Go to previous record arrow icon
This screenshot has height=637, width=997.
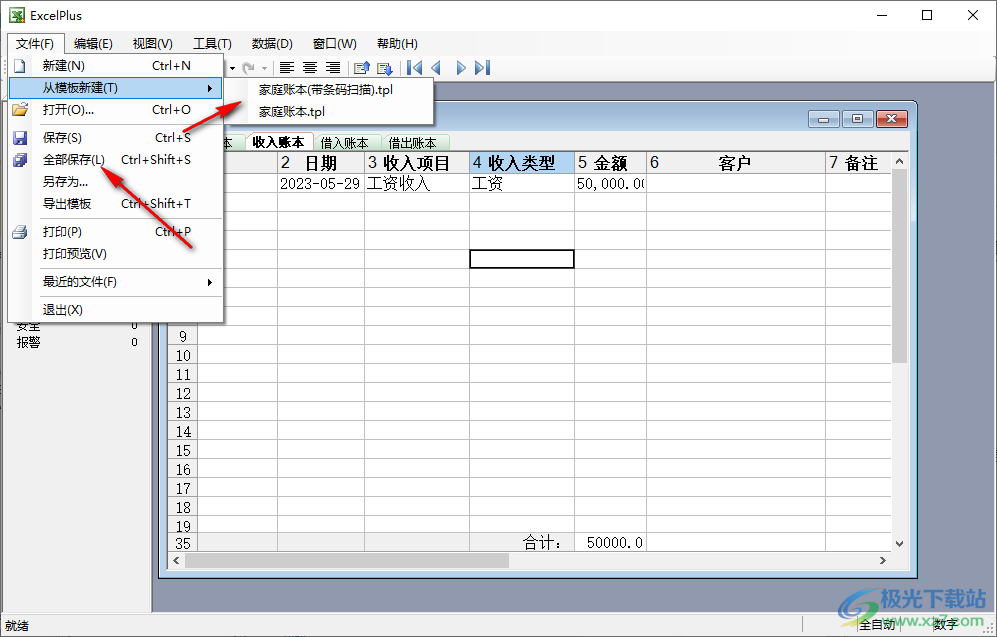pyautogui.click(x=436, y=67)
